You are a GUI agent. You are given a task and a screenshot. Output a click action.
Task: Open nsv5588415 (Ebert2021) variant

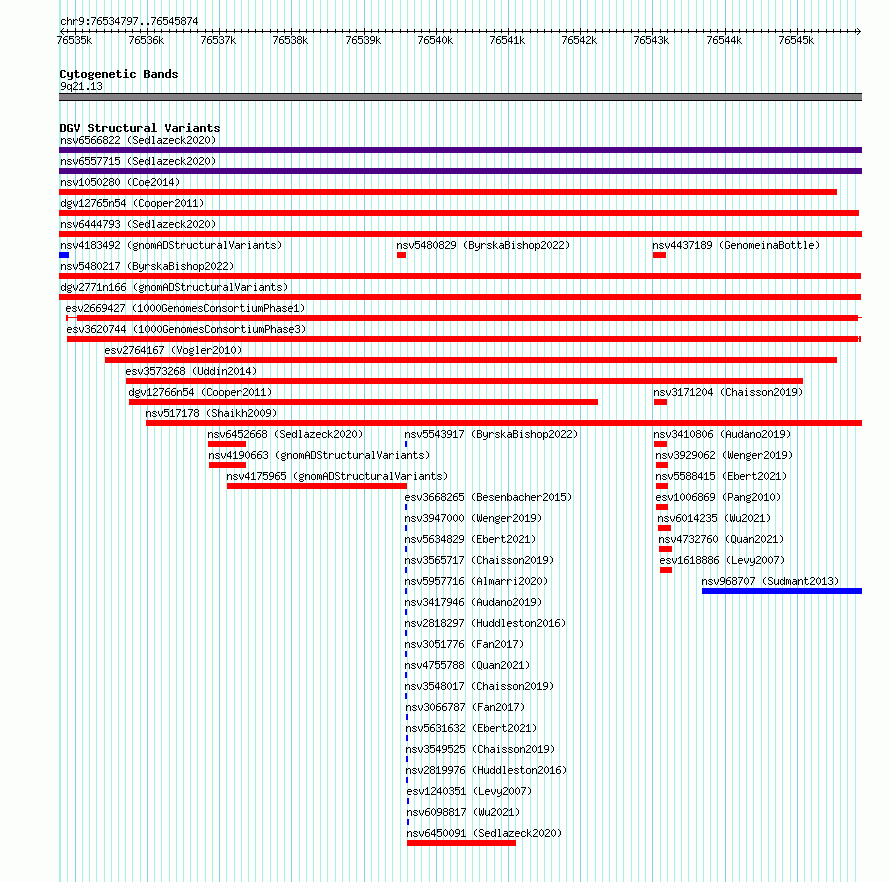point(721,476)
